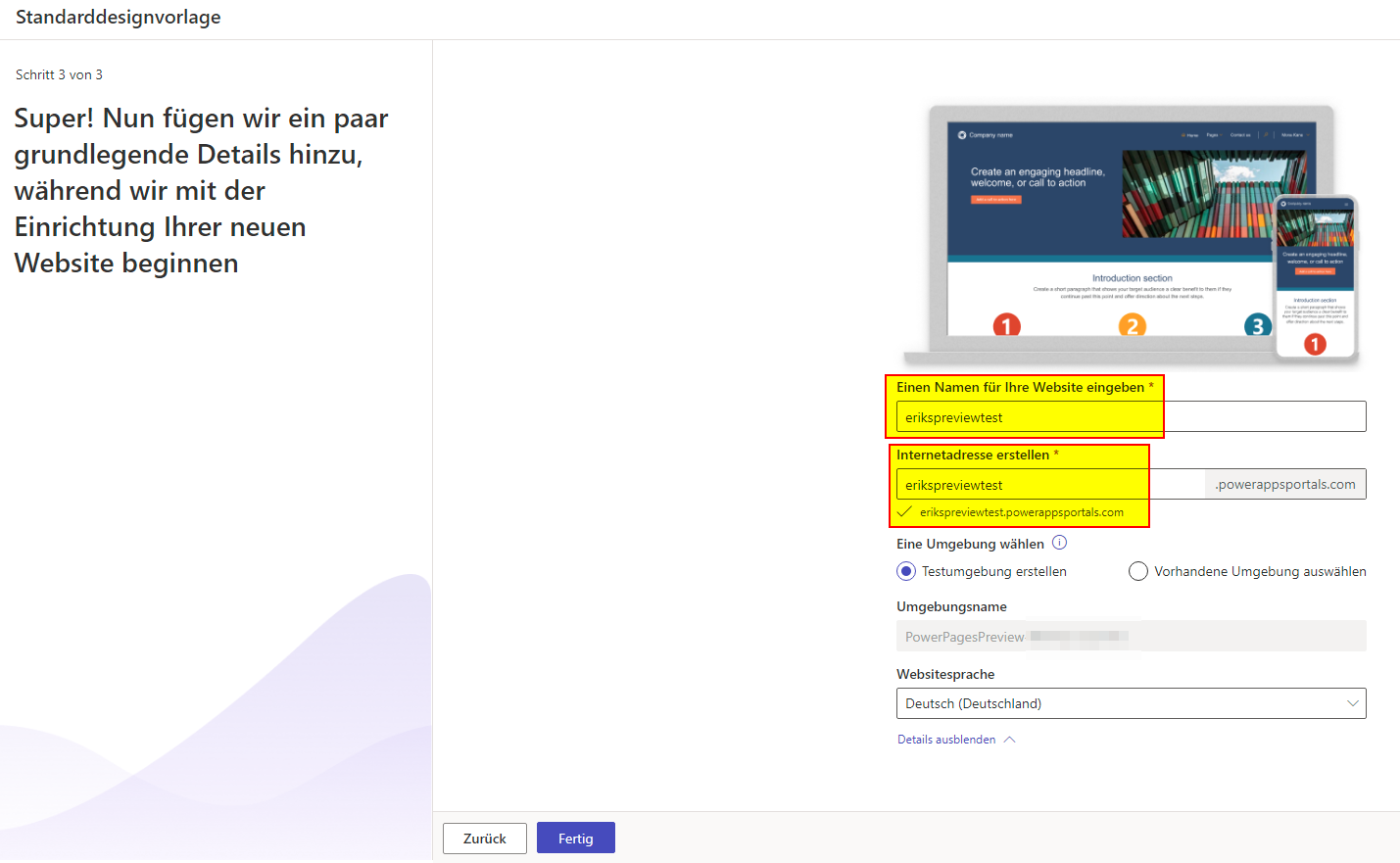This screenshot has height=863, width=1400.
Task: Click the Details ausblenden link
Action: (946, 740)
